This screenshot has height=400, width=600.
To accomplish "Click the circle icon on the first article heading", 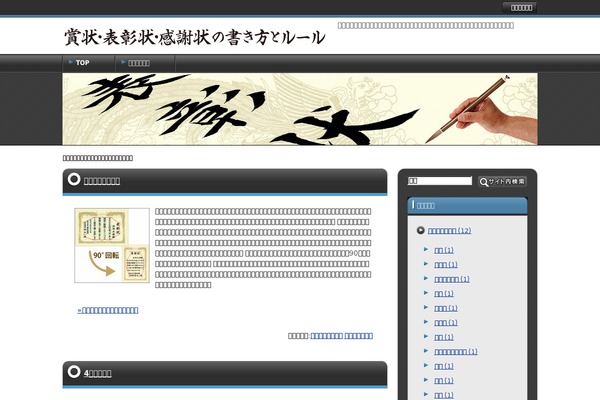I will pyautogui.click(x=74, y=179).
